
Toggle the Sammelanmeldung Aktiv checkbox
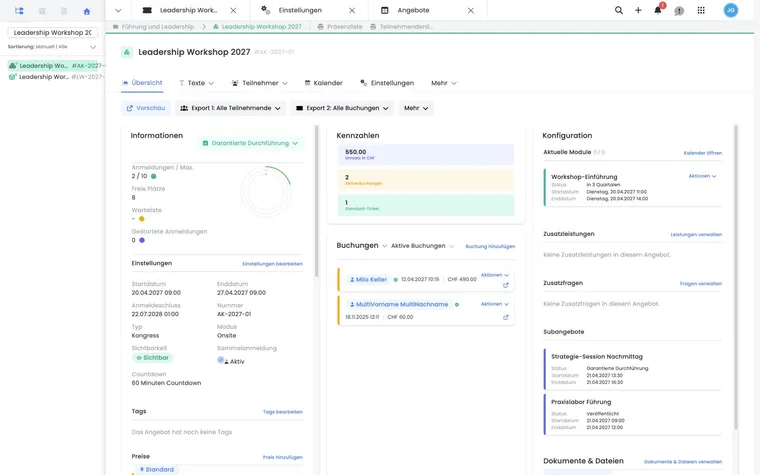pos(221,360)
